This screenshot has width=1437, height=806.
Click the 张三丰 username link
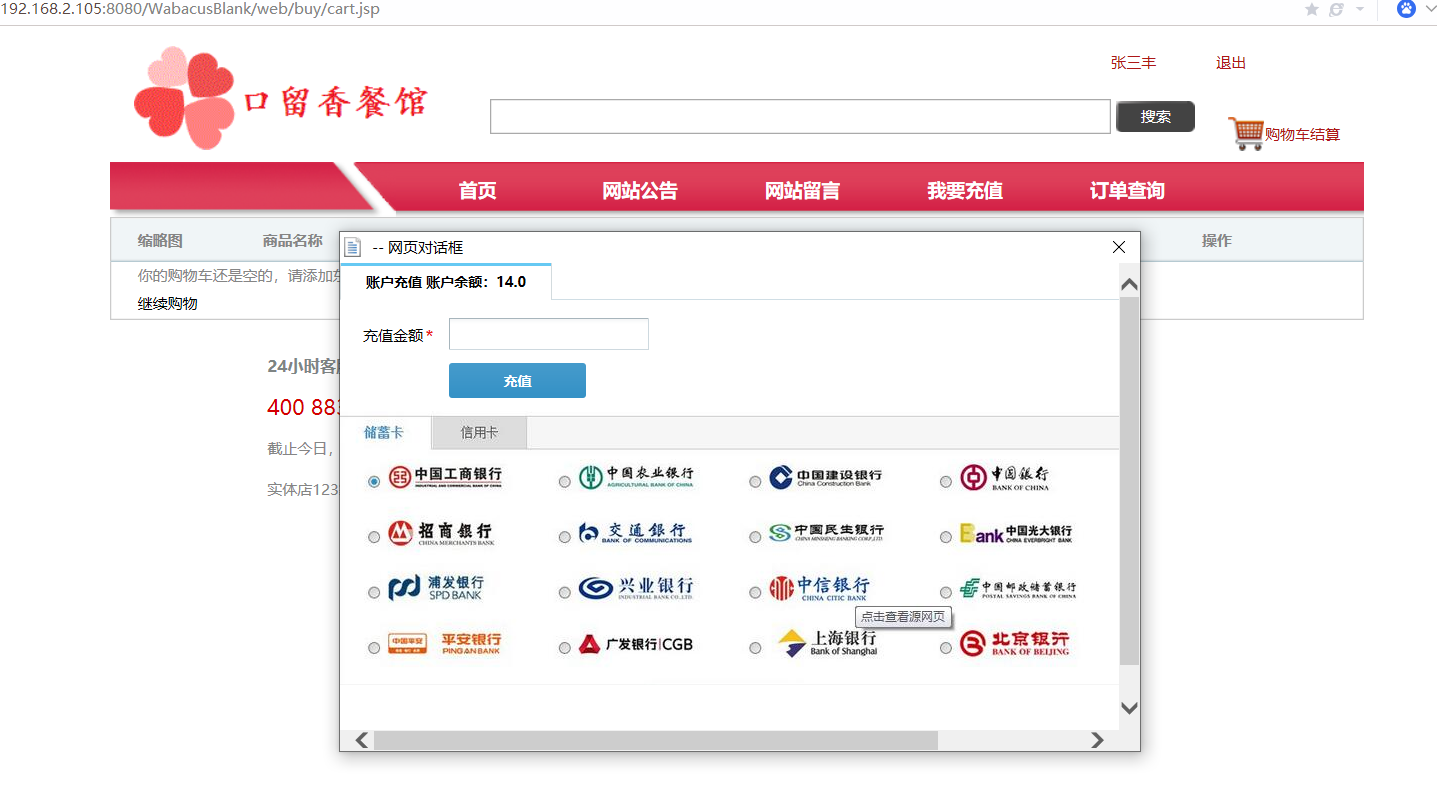(1133, 62)
